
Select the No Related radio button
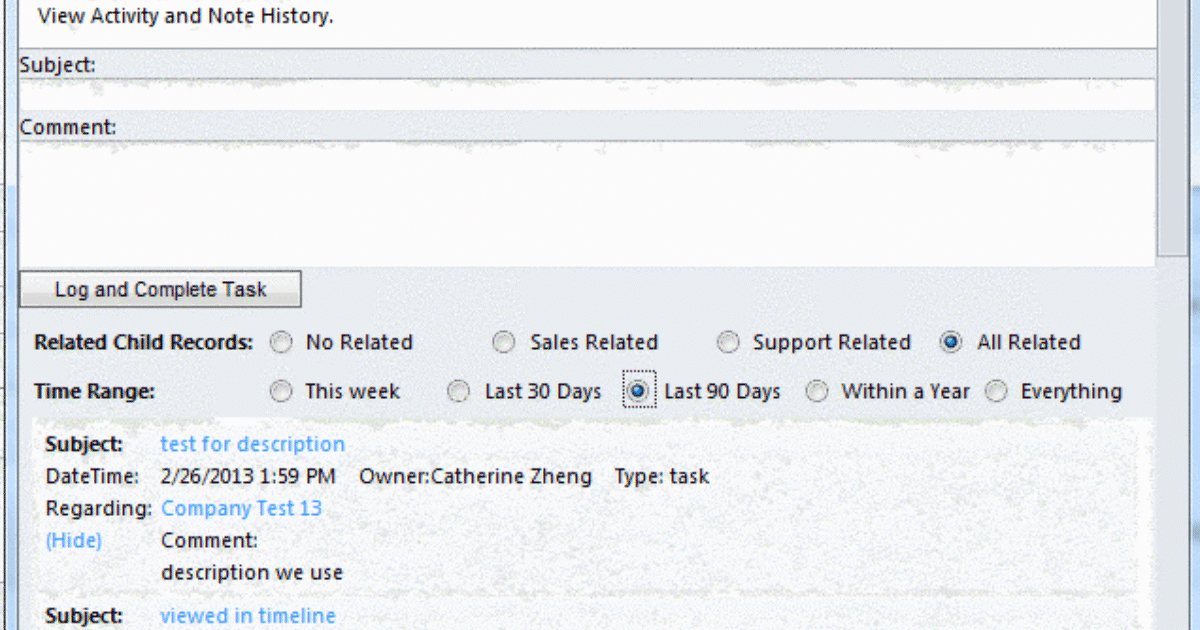point(281,342)
